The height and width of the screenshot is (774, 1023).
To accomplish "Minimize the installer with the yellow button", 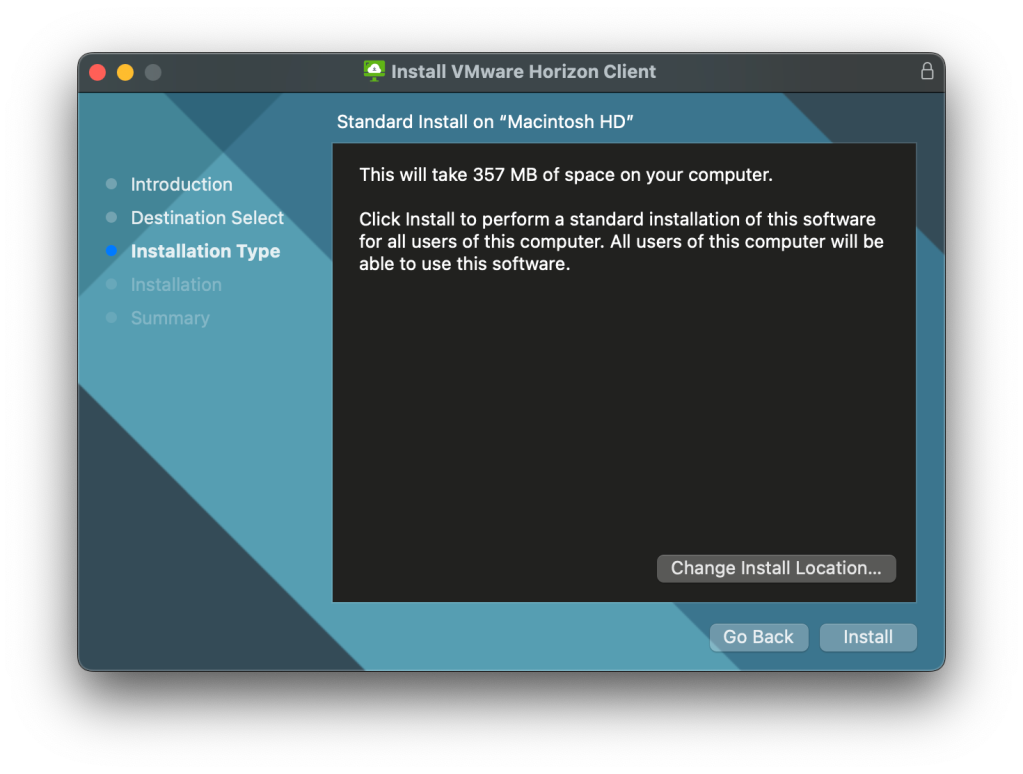I will 125,72.
